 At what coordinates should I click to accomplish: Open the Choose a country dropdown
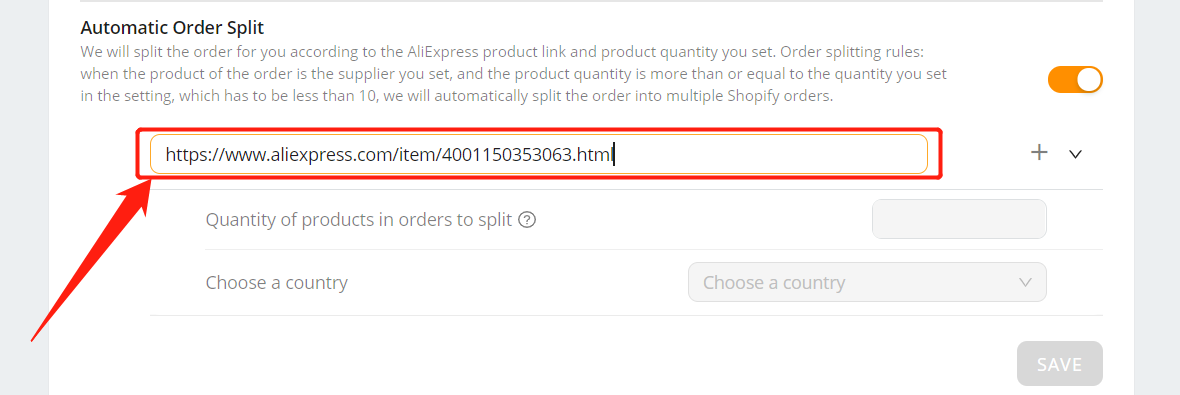pyautogui.click(x=867, y=282)
